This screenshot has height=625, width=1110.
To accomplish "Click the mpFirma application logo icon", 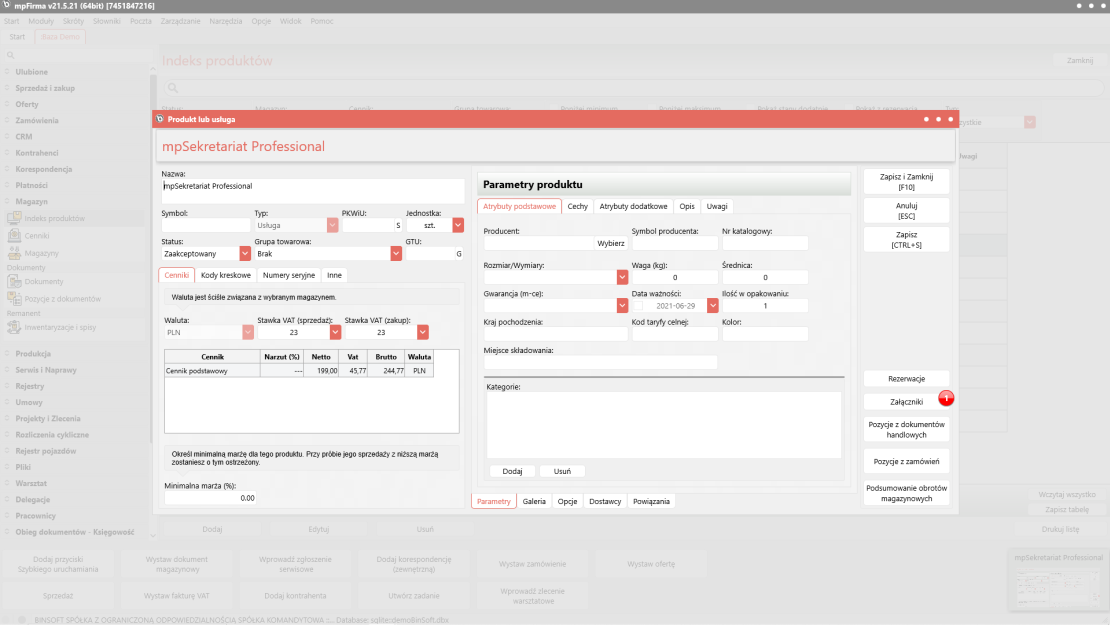I will (x=6, y=5).
